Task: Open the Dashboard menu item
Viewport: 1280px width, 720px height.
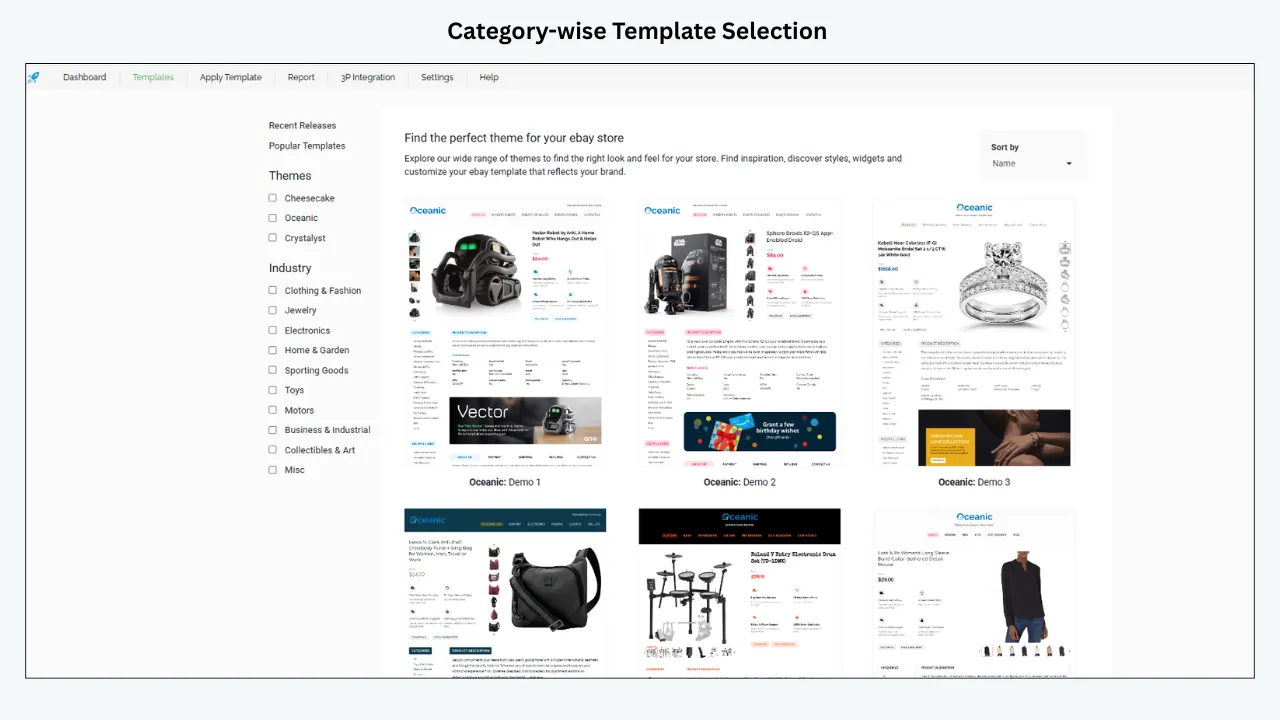Action: [x=84, y=77]
